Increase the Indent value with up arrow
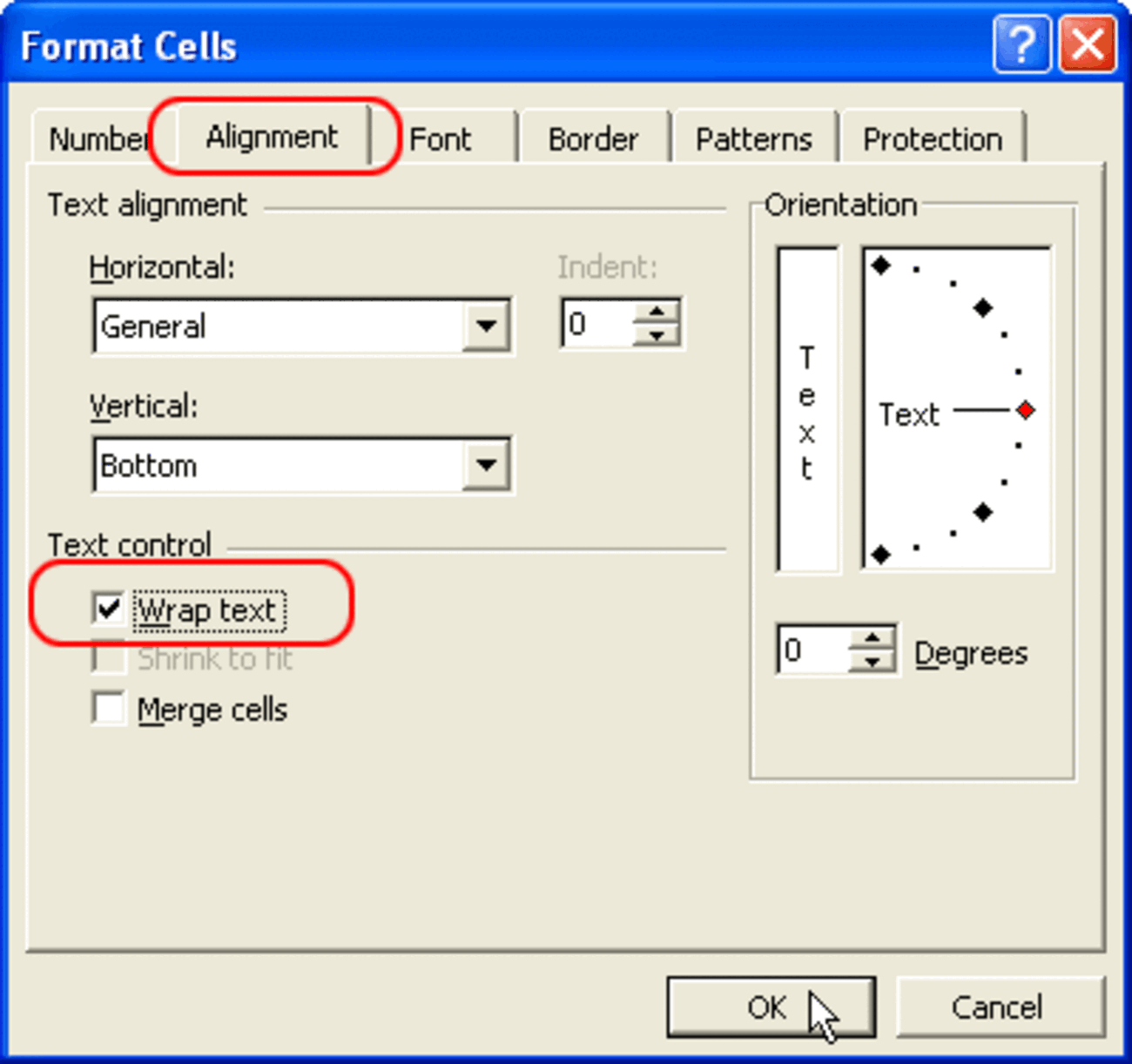The height and width of the screenshot is (1064, 1132). 657,313
